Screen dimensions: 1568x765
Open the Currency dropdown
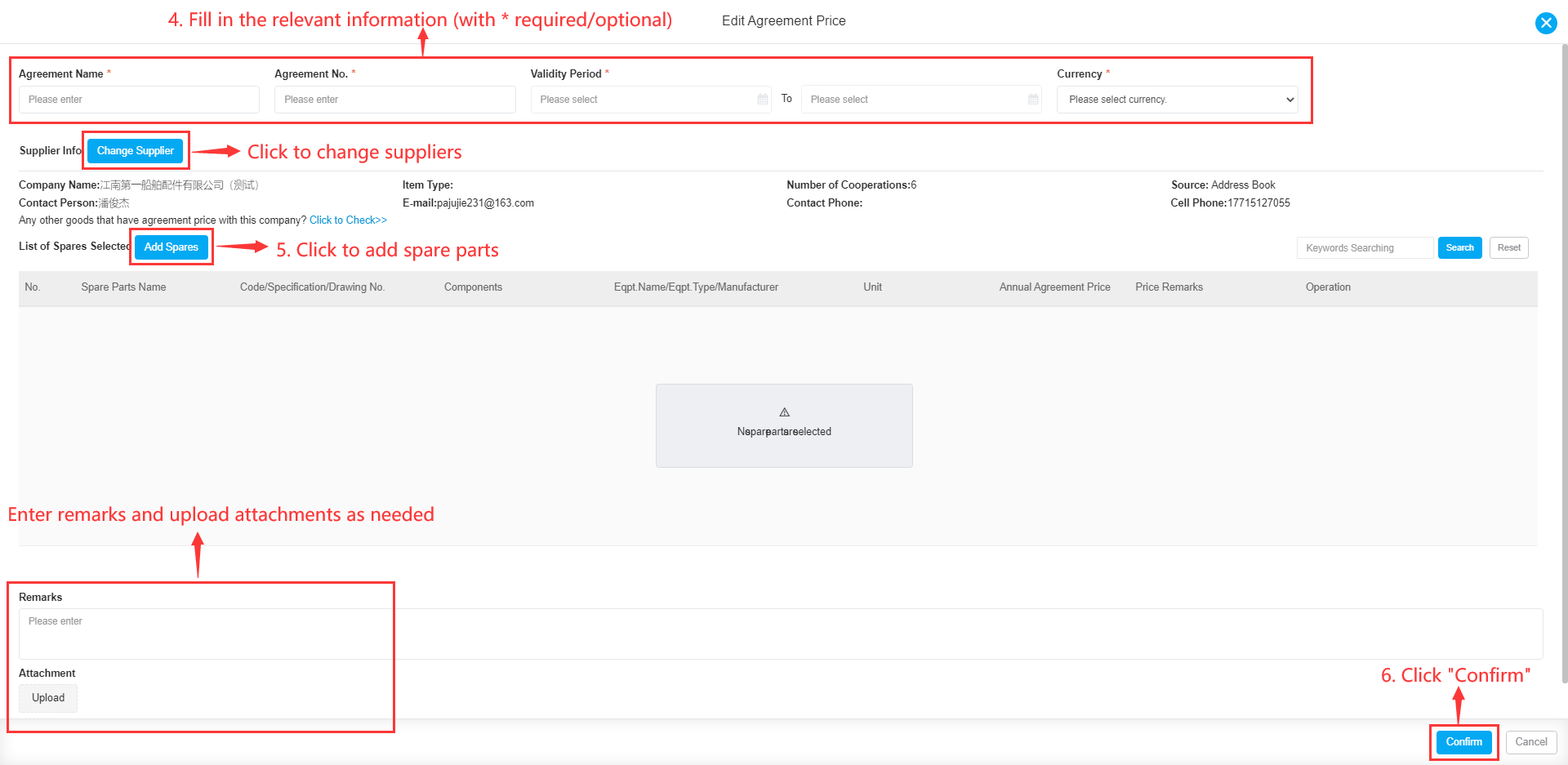tap(1178, 100)
